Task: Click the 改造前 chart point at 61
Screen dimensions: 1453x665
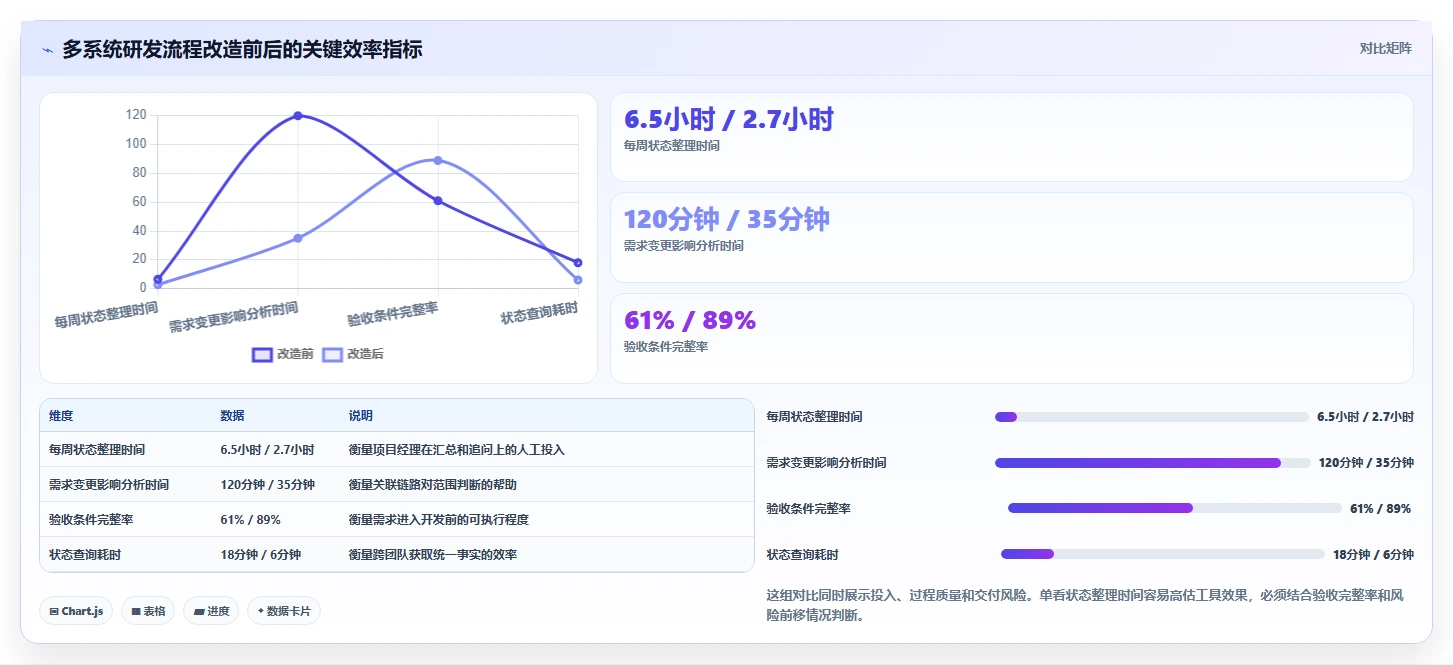Action: tap(438, 201)
